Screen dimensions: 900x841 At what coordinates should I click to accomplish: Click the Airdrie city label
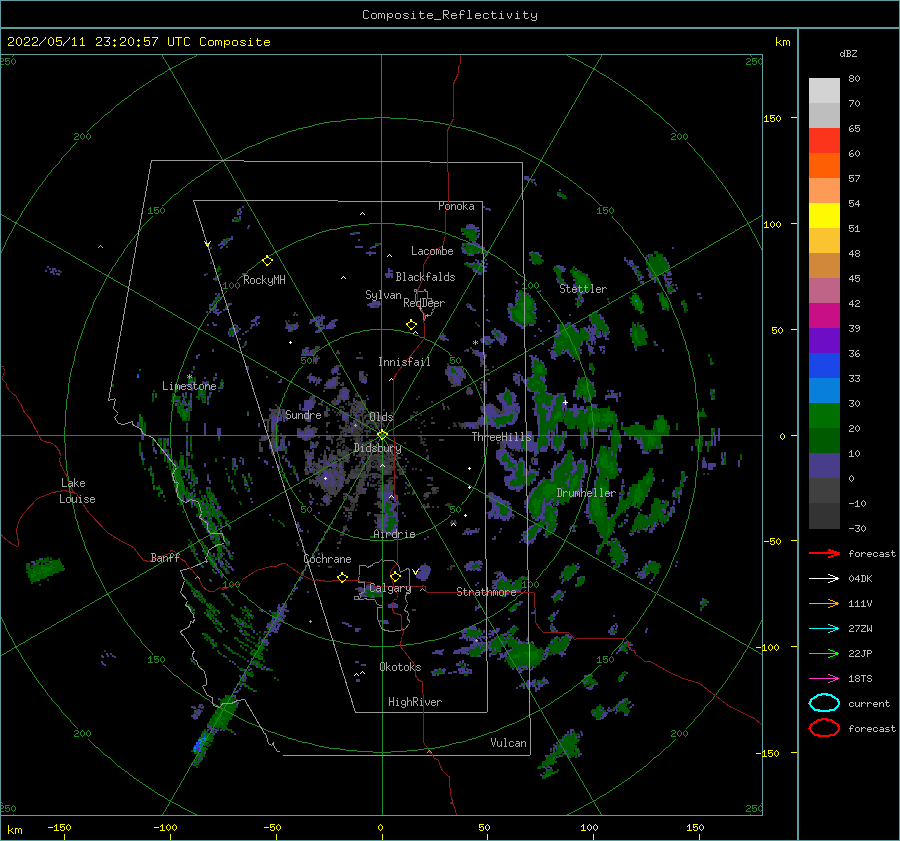point(394,534)
